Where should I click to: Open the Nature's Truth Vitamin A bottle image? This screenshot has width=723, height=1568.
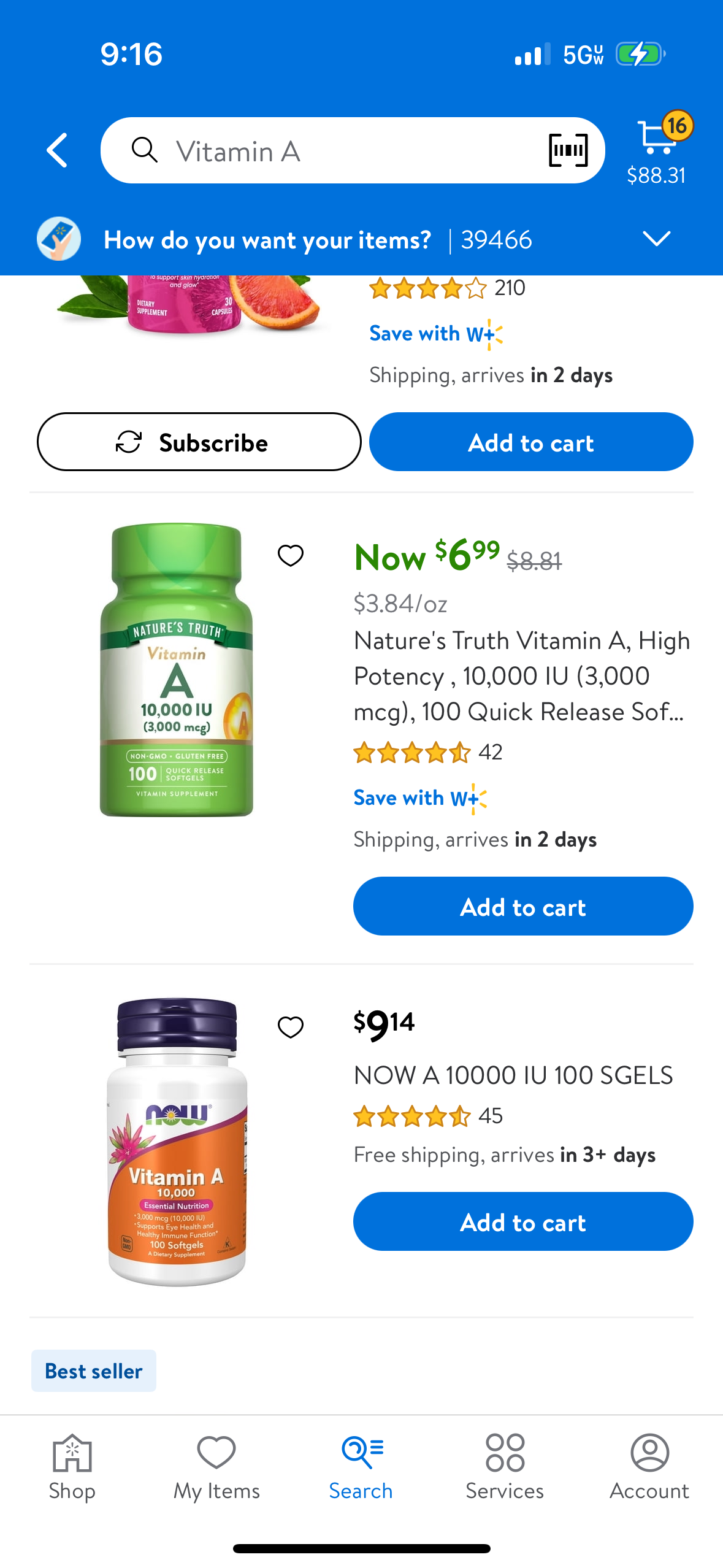point(177,669)
